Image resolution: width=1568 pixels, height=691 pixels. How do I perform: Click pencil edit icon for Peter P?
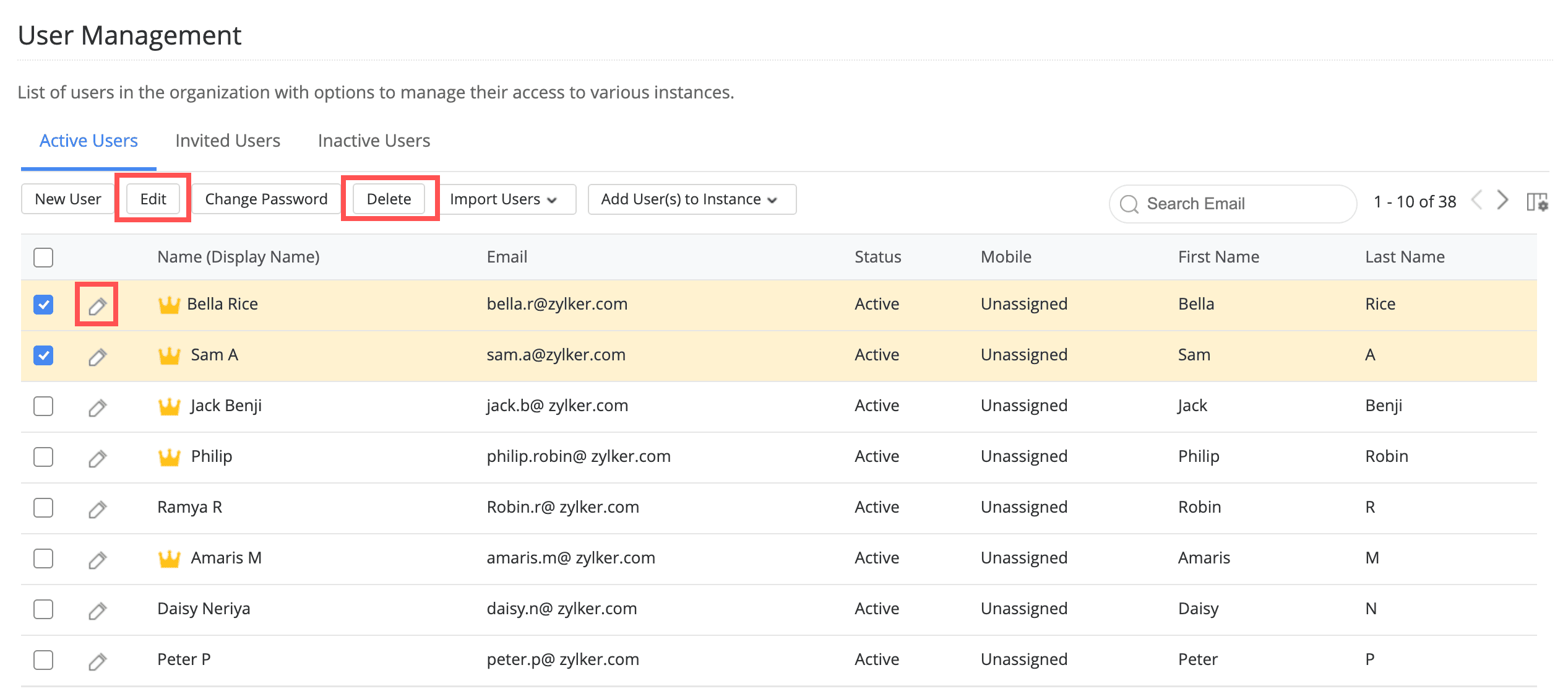[97, 661]
